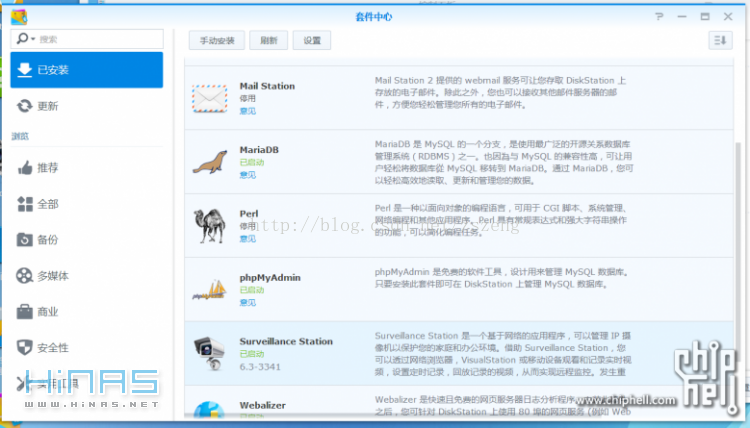The width and height of the screenshot is (750, 428).
Task: Click the 已启动 status under phpMyAdmin
Action: tap(252, 290)
